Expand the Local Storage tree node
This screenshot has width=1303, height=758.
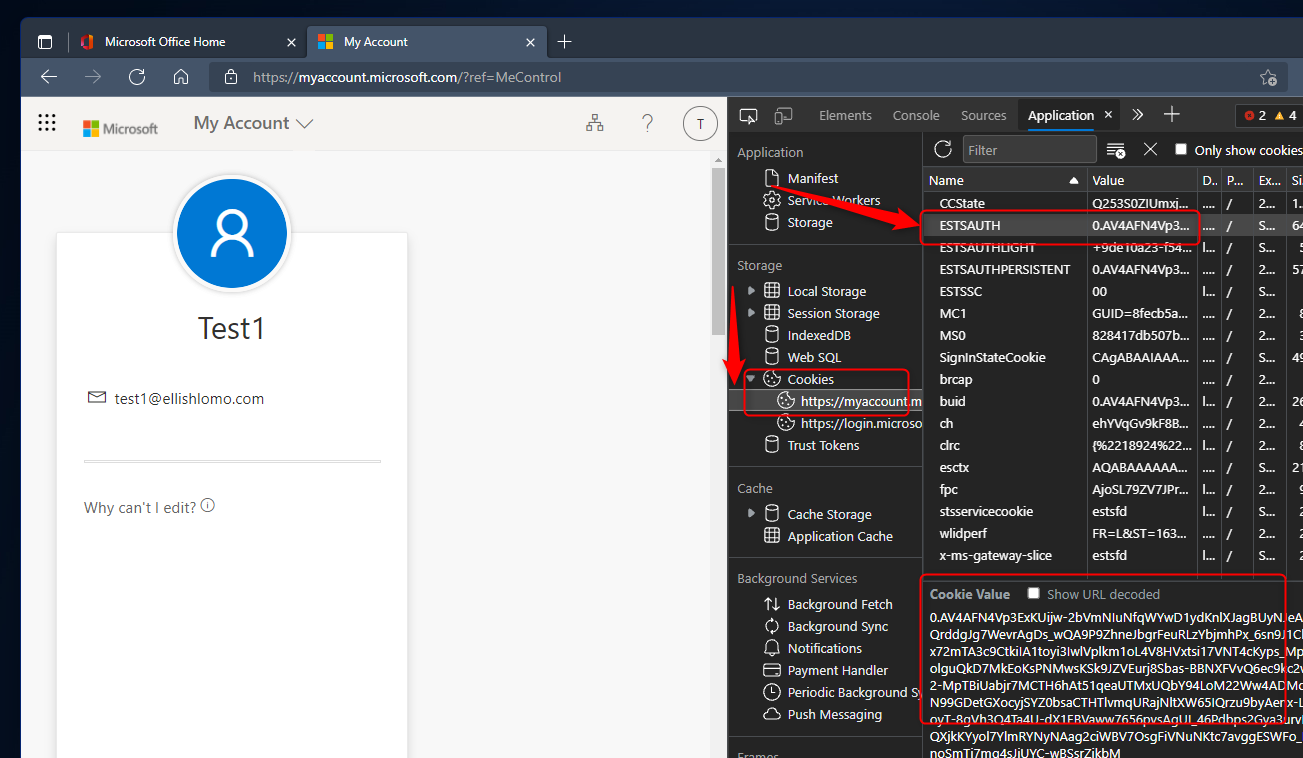pyautogui.click(x=752, y=291)
